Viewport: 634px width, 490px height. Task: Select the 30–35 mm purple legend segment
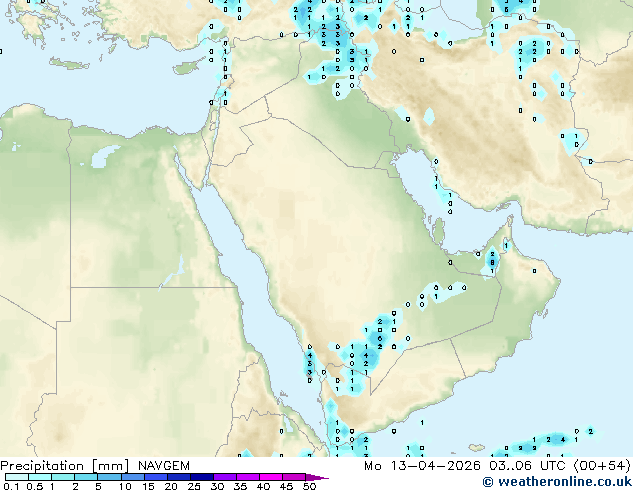click(224, 477)
